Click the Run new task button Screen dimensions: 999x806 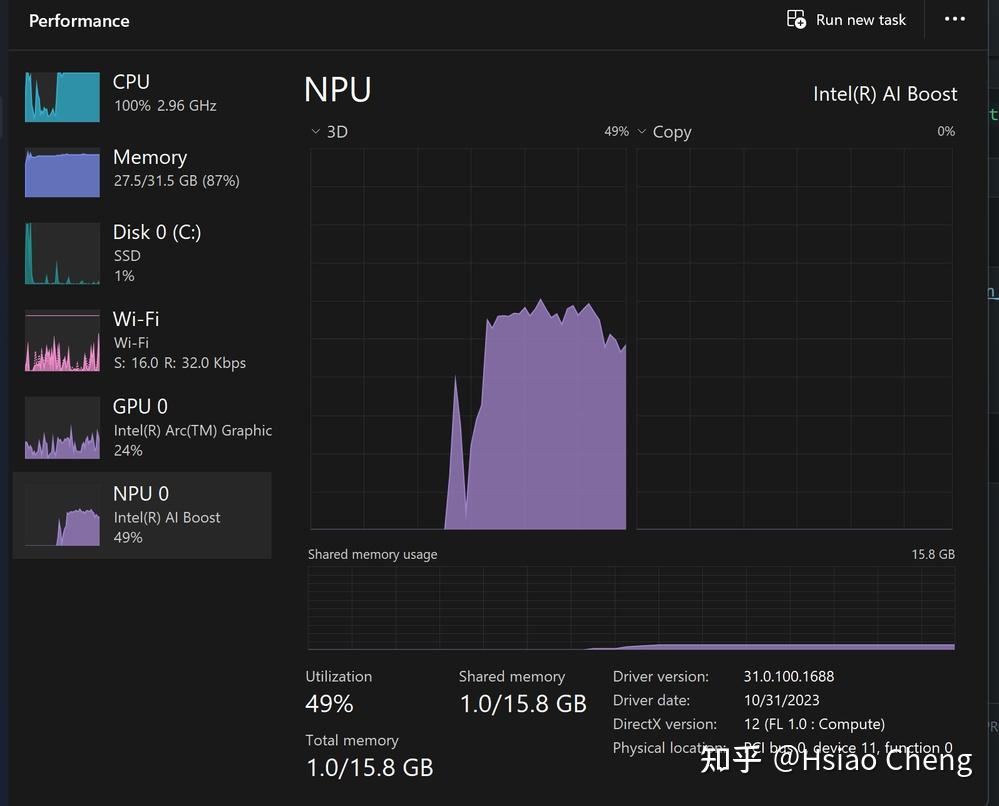[x=847, y=19]
